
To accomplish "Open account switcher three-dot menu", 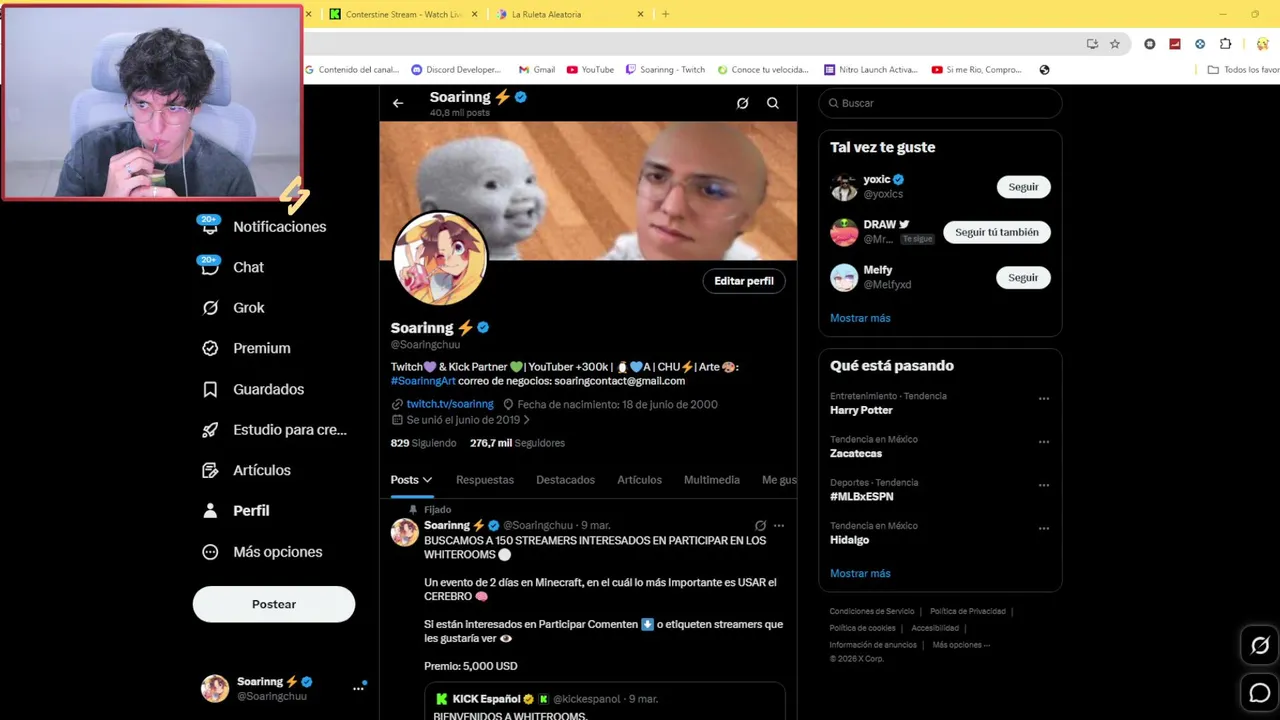I will point(358,688).
